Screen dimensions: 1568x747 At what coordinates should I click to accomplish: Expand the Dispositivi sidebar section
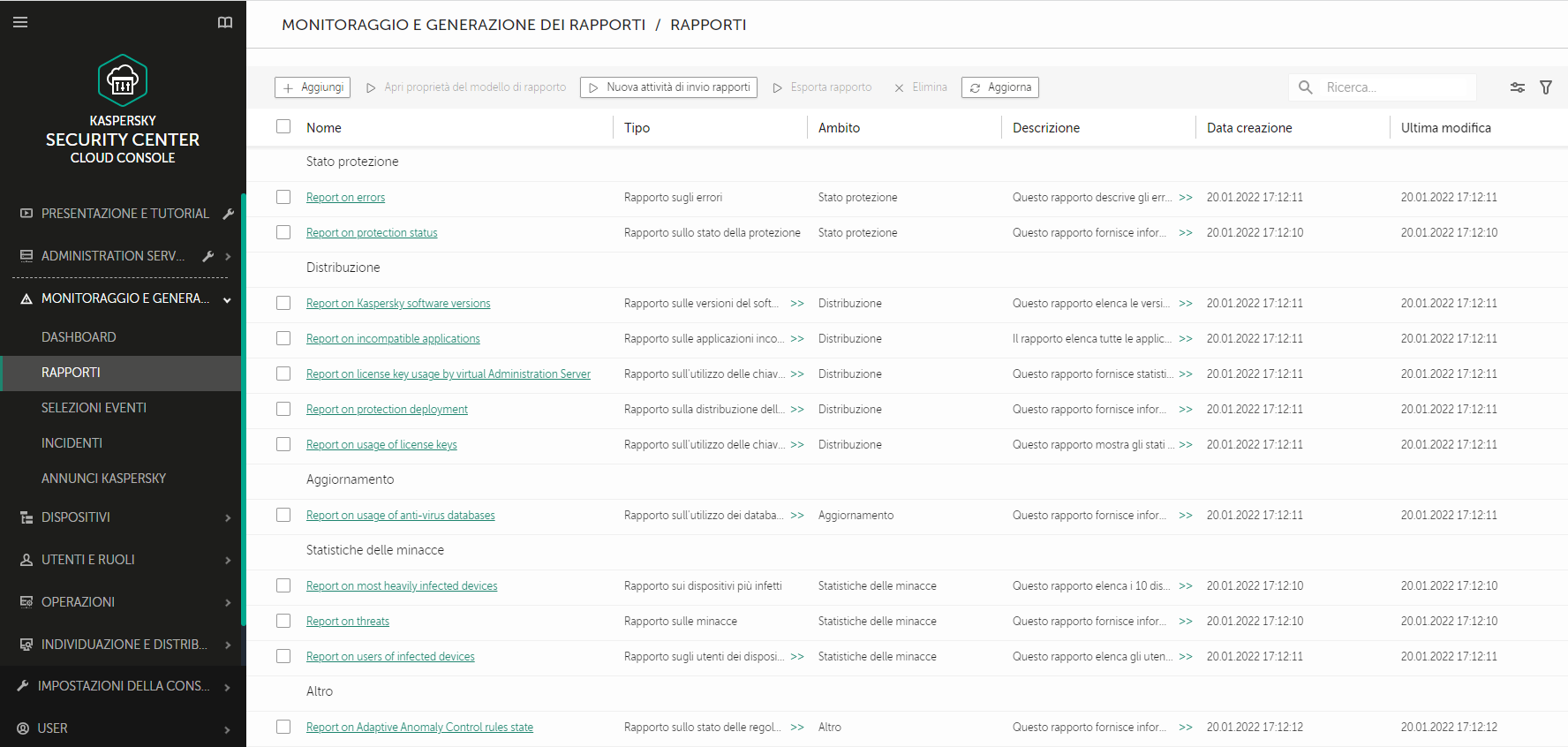(227, 517)
